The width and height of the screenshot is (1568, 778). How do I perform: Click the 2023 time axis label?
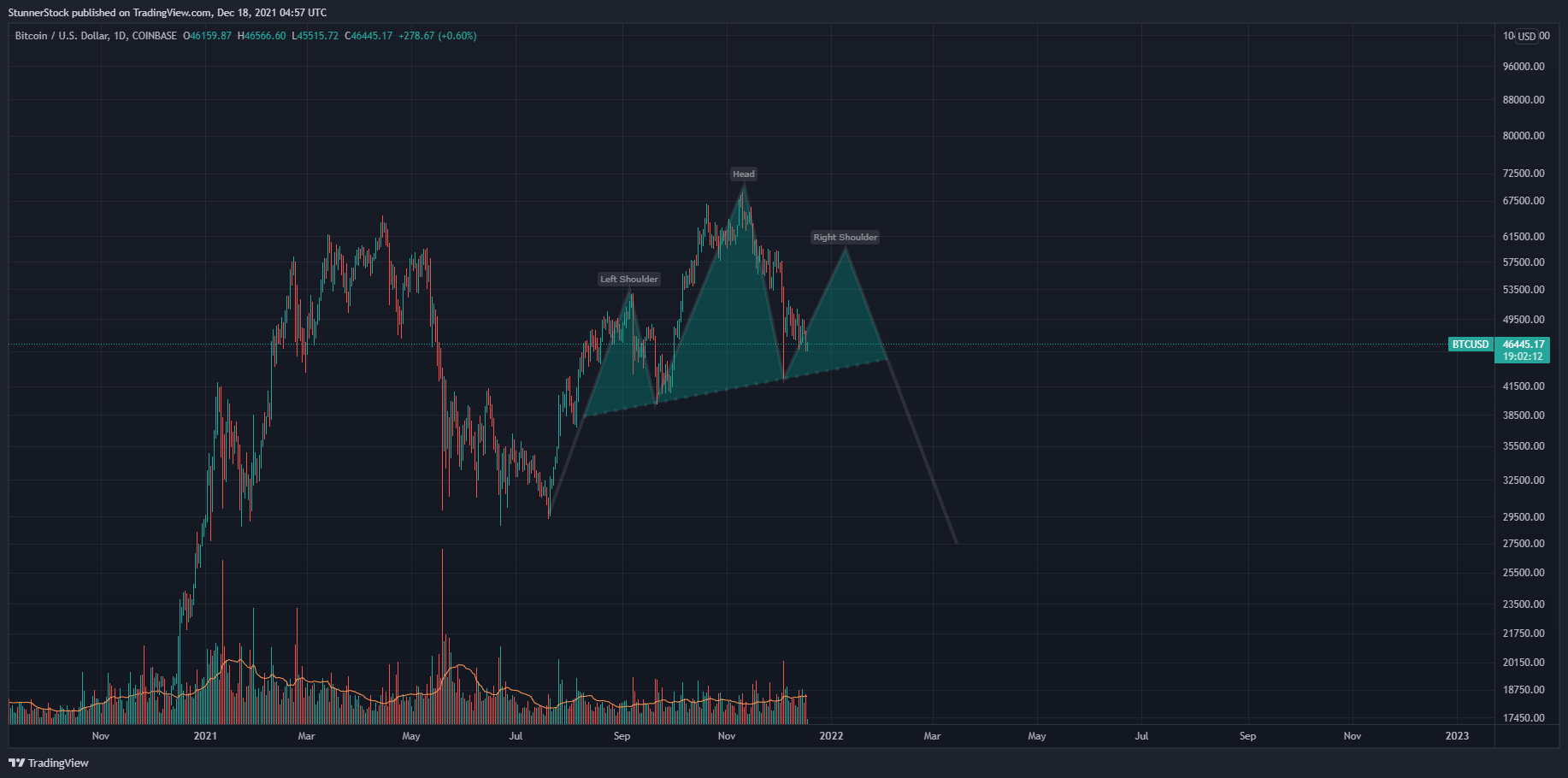click(1457, 736)
